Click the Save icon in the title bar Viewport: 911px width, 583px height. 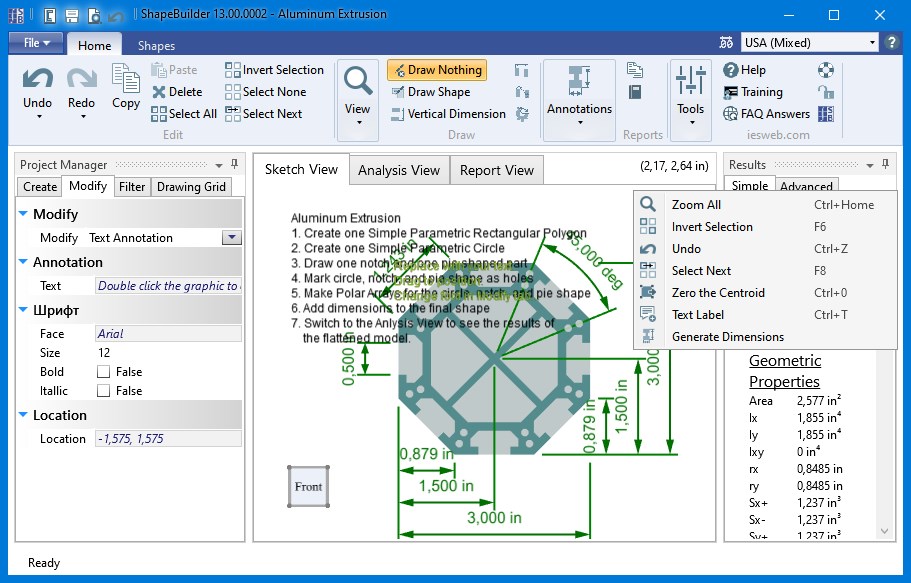(x=70, y=14)
